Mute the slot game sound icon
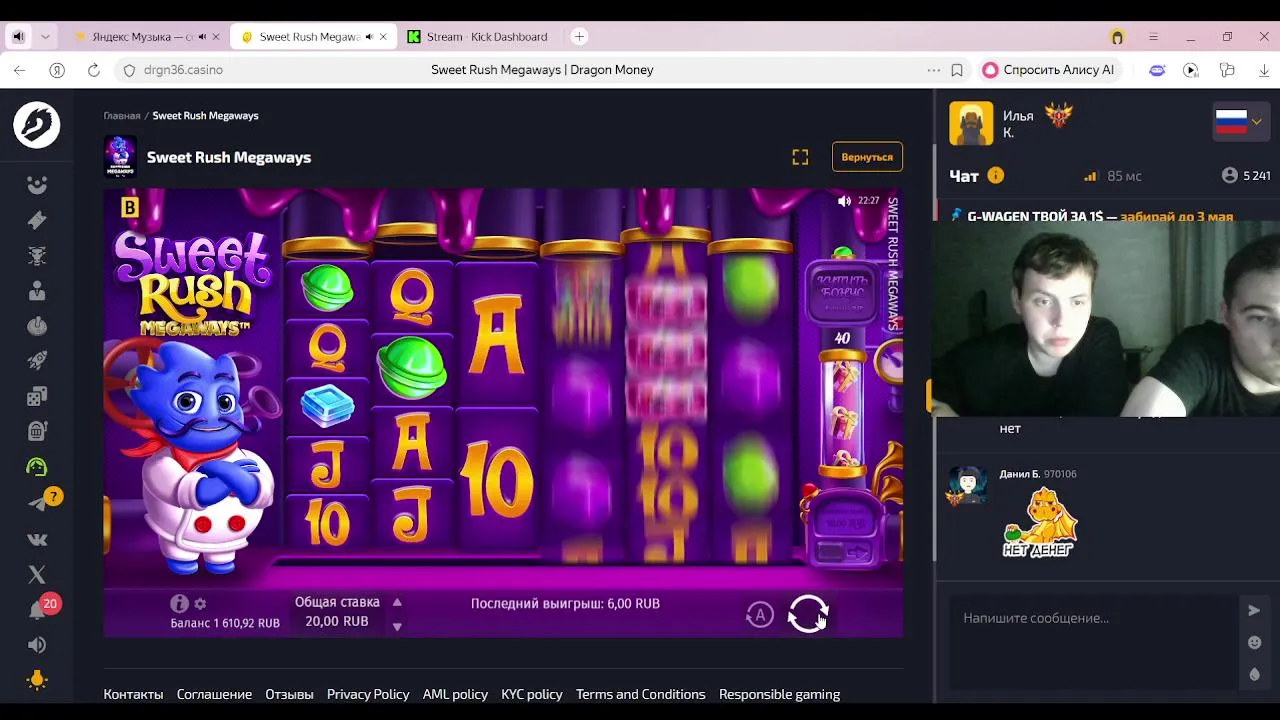The image size is (1280, 720). (844, 201)
